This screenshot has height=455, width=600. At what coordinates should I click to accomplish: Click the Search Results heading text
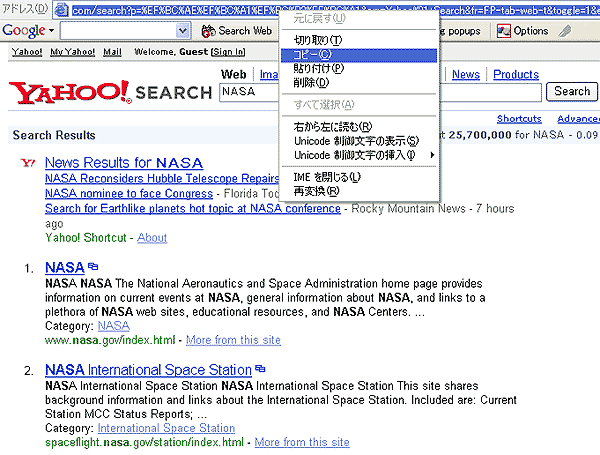point(54,135)
